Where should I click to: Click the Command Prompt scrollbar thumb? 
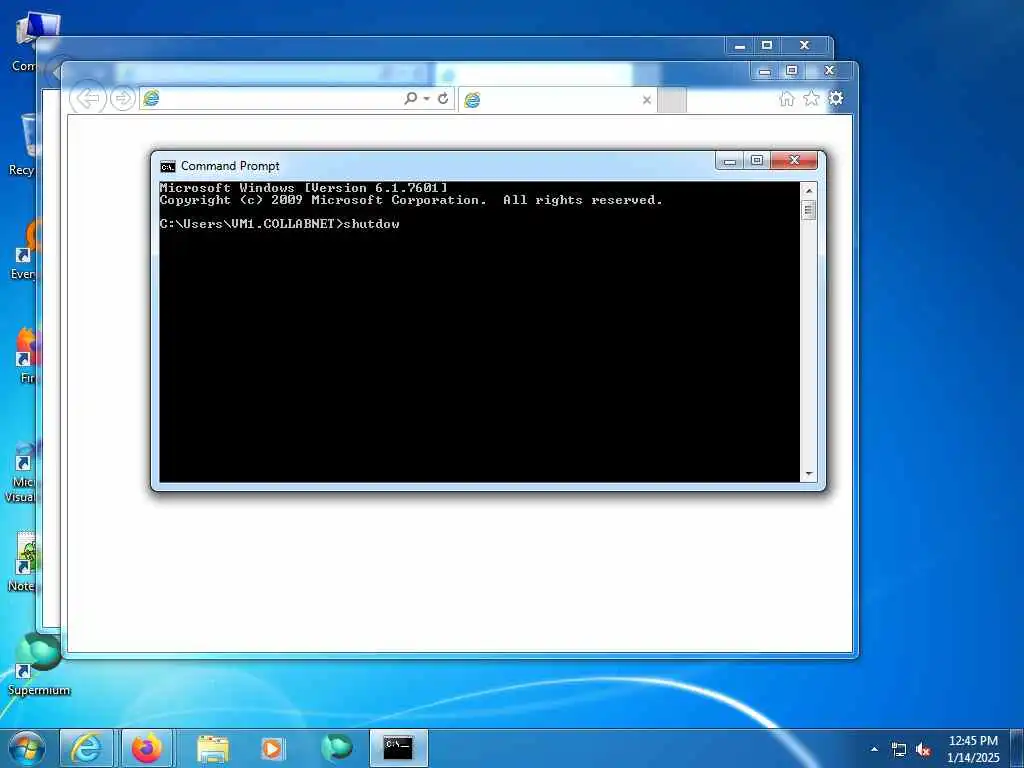(x=808, y=210)
